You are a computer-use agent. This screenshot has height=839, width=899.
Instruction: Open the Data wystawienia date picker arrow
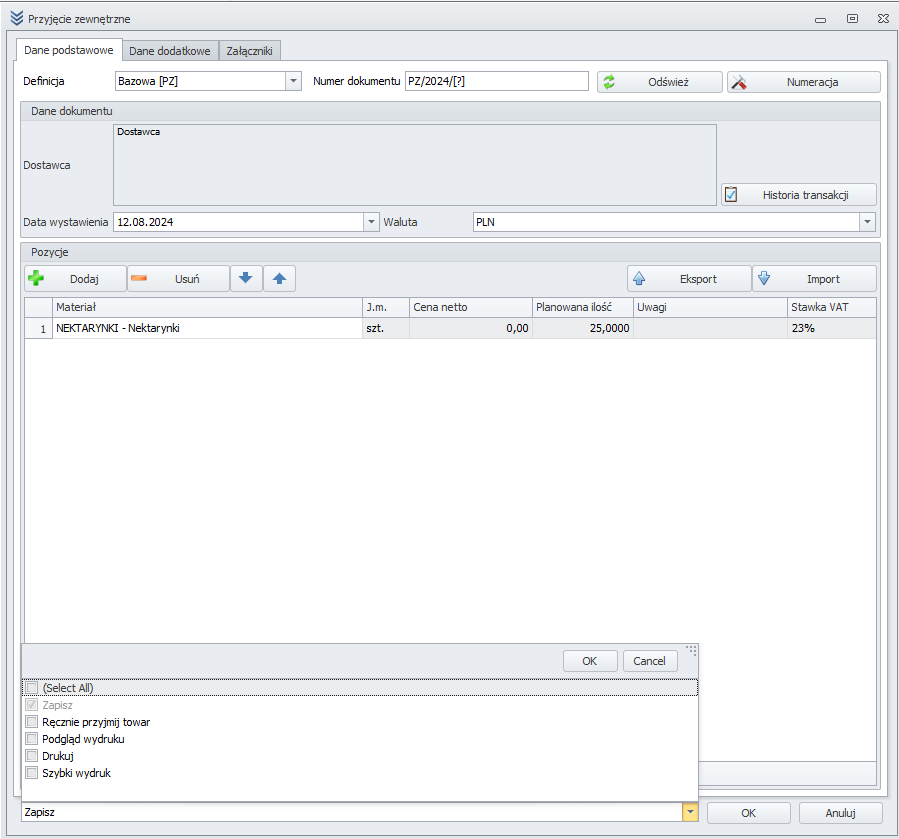click(x=371, y=222)
